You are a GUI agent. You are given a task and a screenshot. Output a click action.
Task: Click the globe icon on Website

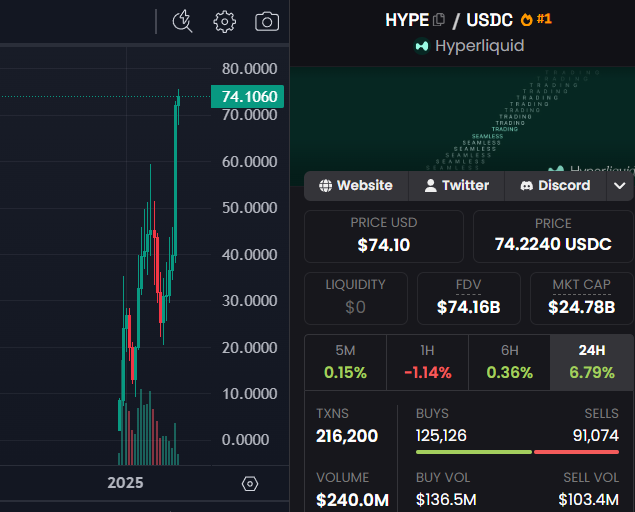tap(325, 186)
